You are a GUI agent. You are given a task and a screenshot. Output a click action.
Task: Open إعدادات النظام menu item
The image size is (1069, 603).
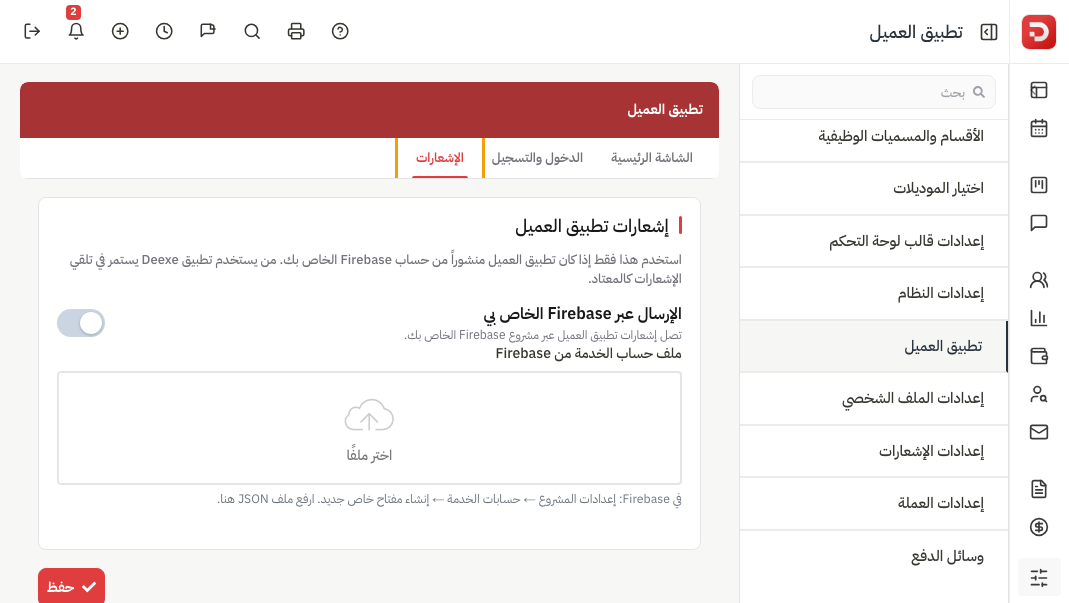point(874,293)
